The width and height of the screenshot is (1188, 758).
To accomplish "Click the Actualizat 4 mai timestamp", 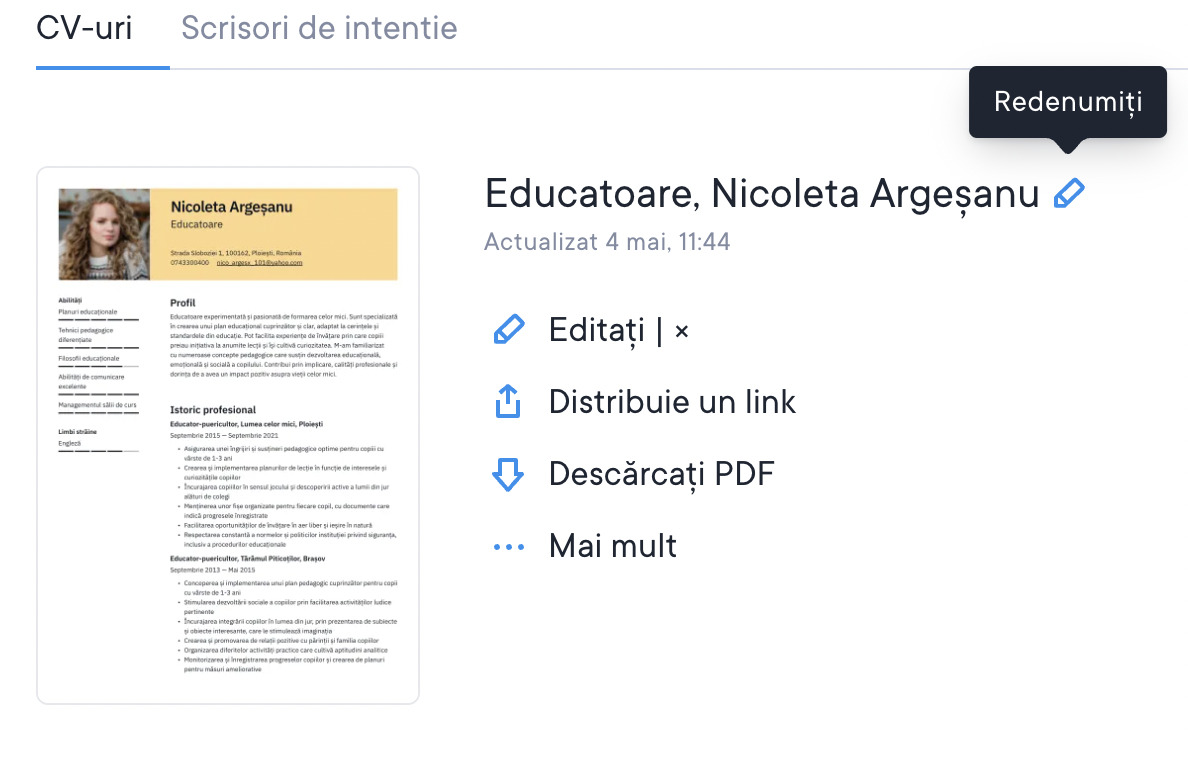I will click(607, 242).
